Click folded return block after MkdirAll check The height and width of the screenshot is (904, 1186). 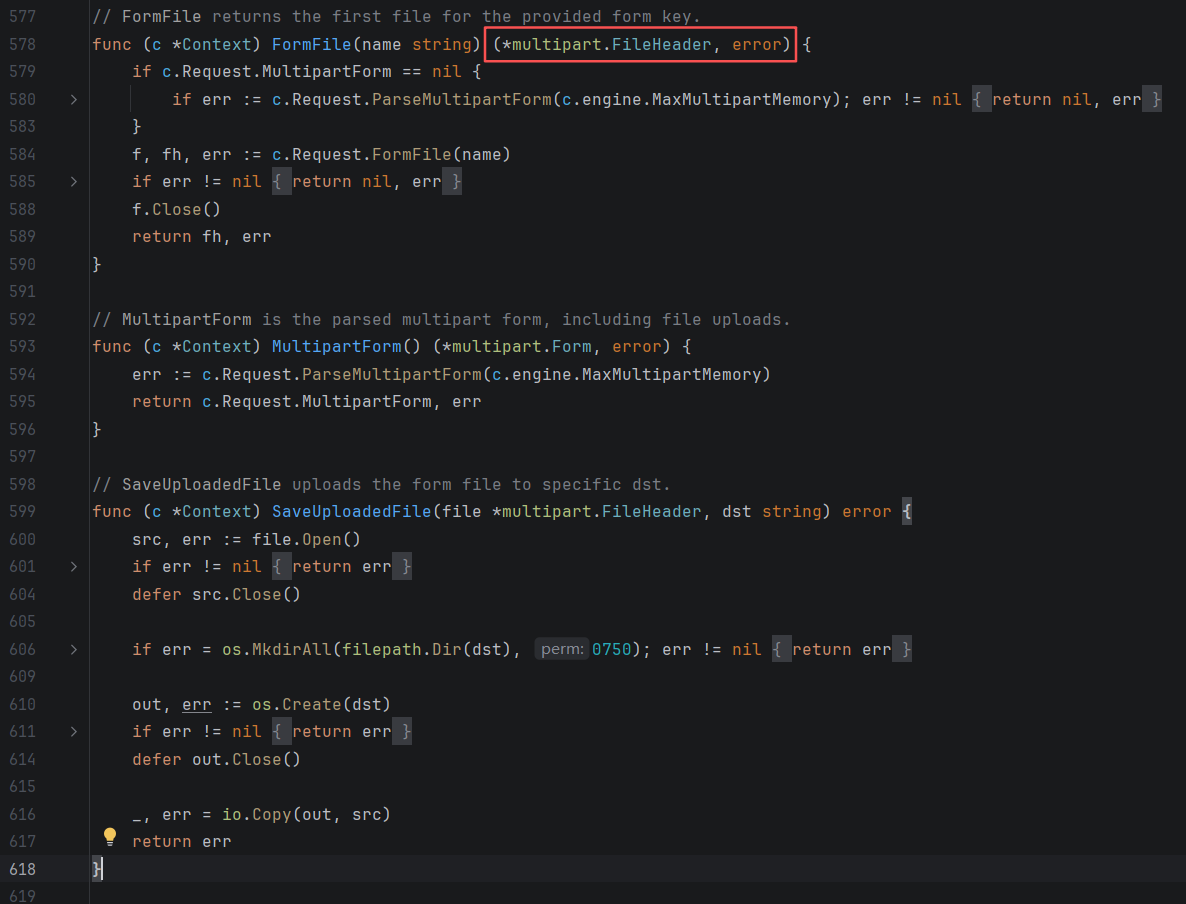841,649
